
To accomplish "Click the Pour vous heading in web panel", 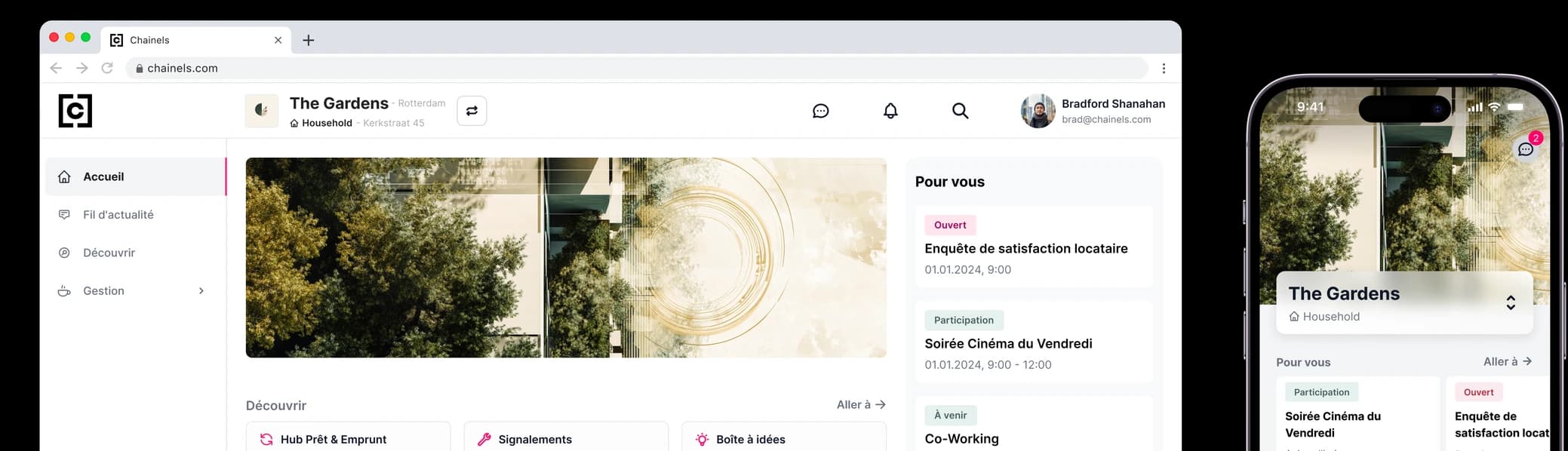I will [950, 182].
